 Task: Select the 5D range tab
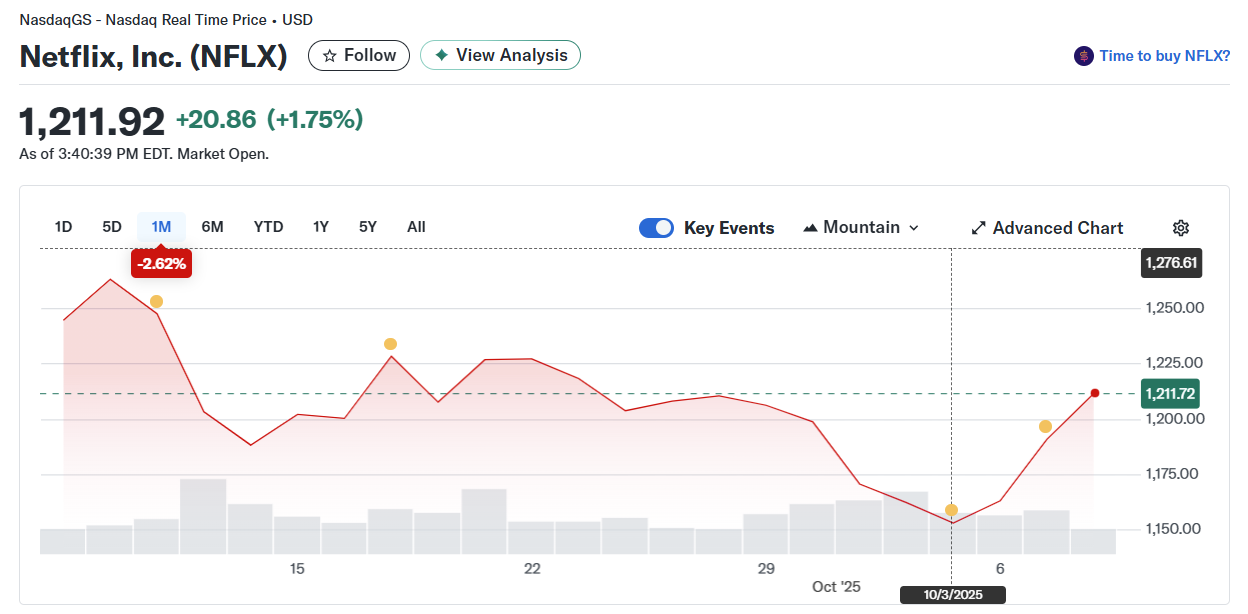coord(112,227)
